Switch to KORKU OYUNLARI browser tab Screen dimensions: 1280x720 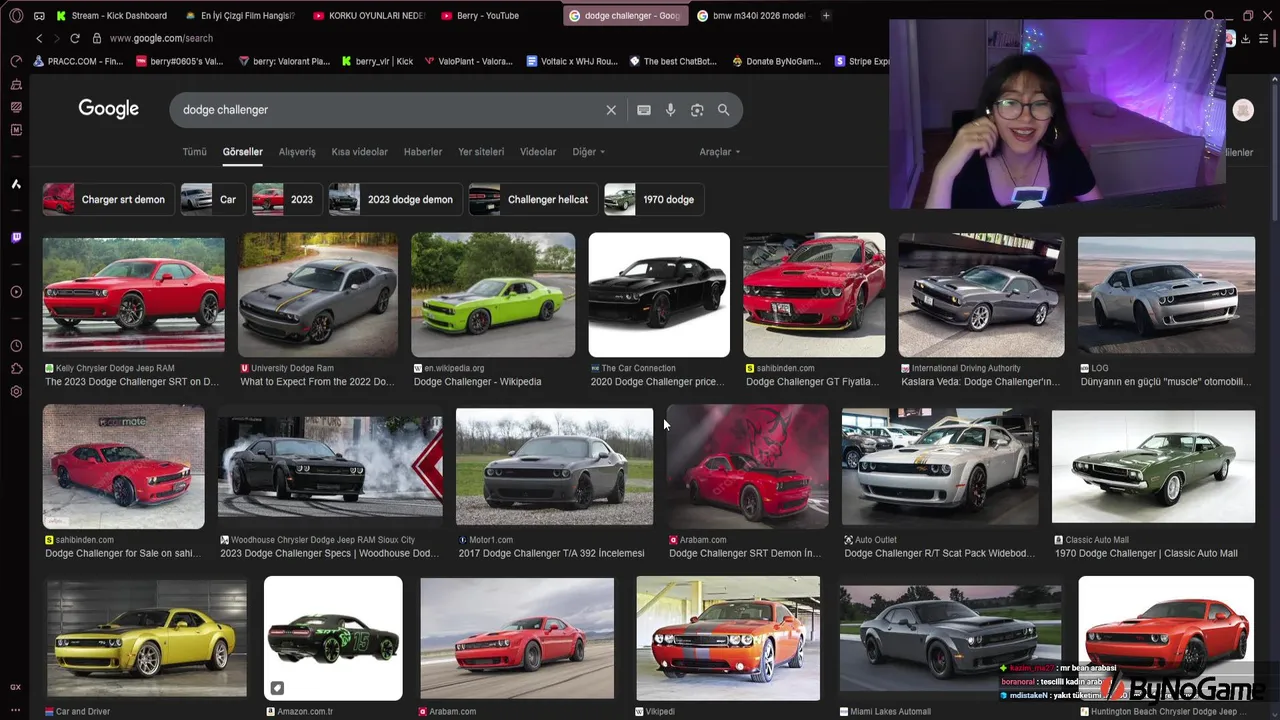[x=369, y=16]
